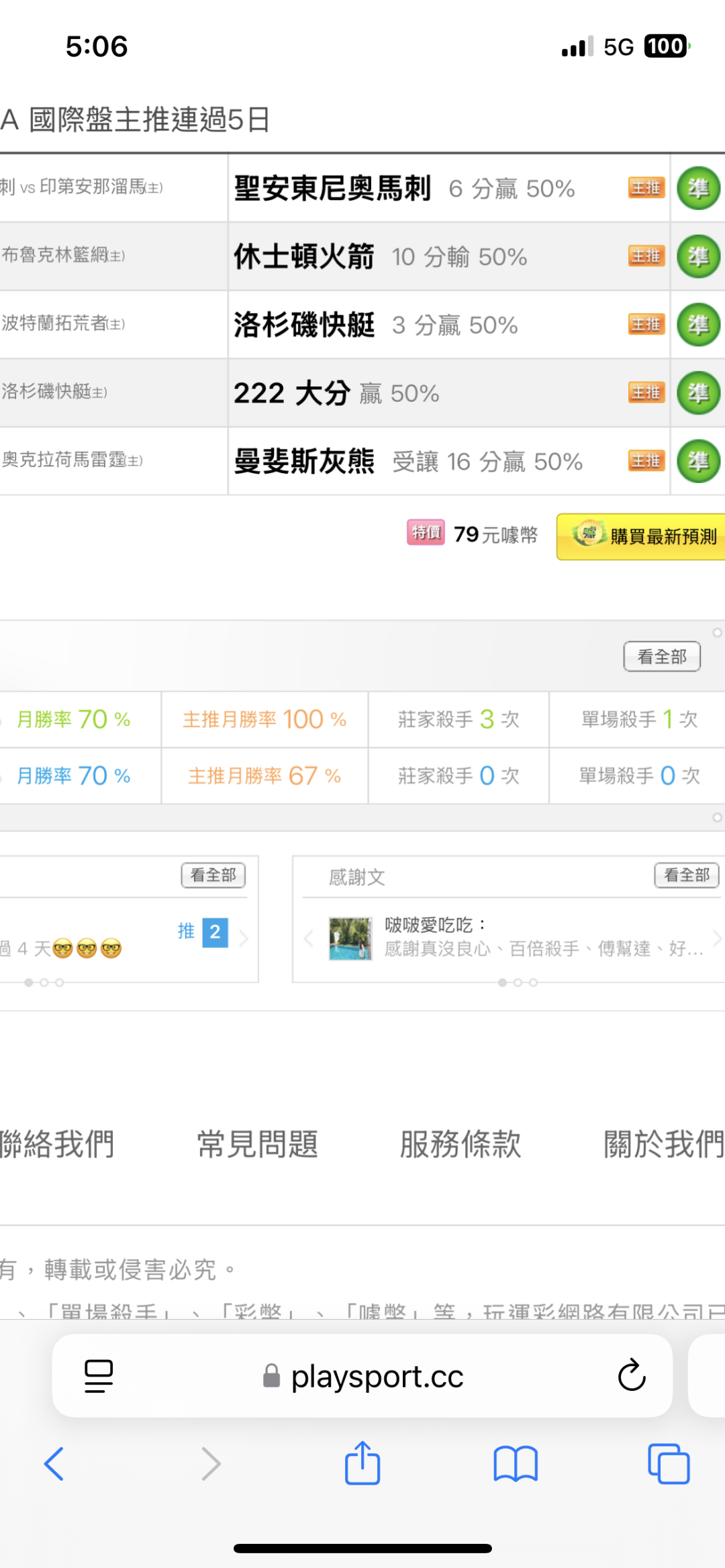
Task: Open 看全部 in 感謝文 section
Action: click(686, 875)
